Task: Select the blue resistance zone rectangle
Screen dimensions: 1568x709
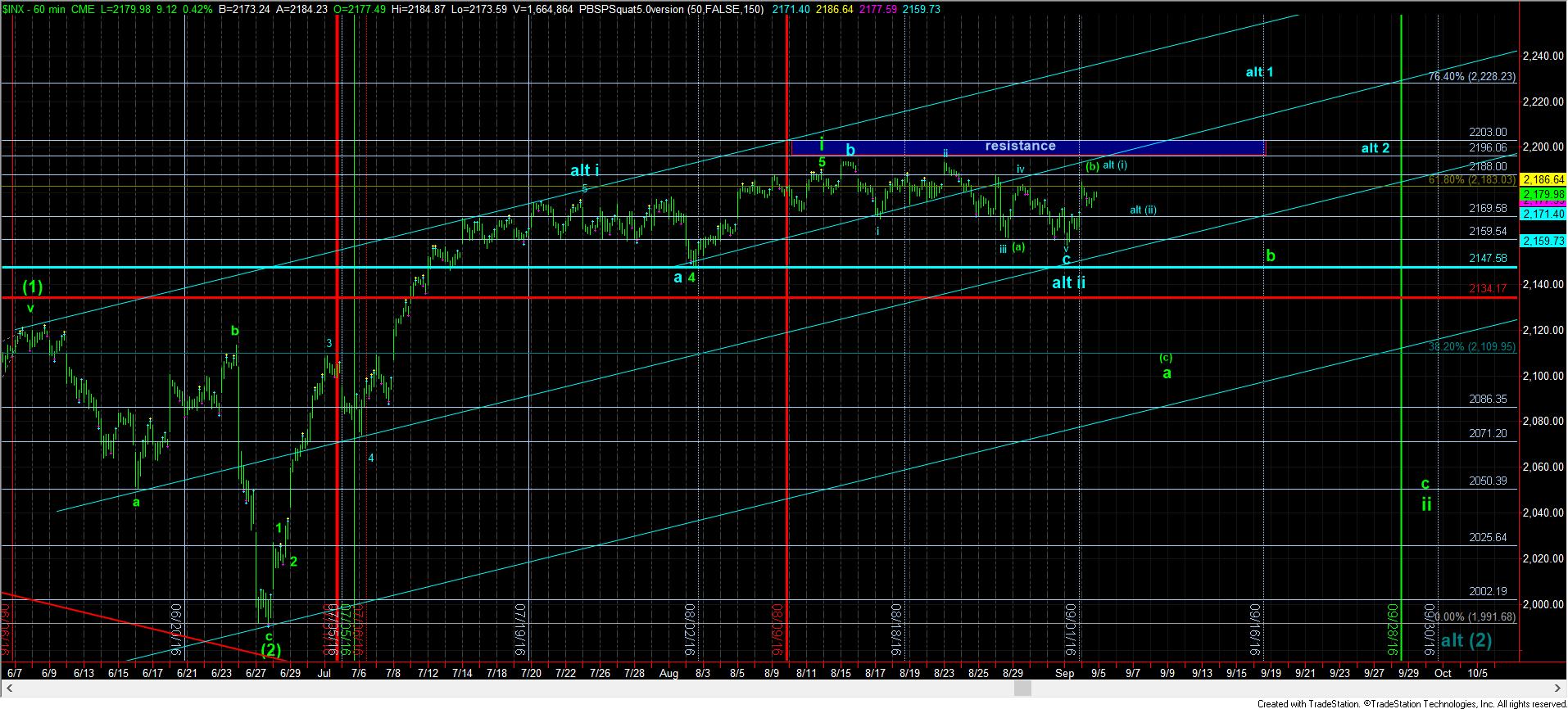Action: [1027, 147]
